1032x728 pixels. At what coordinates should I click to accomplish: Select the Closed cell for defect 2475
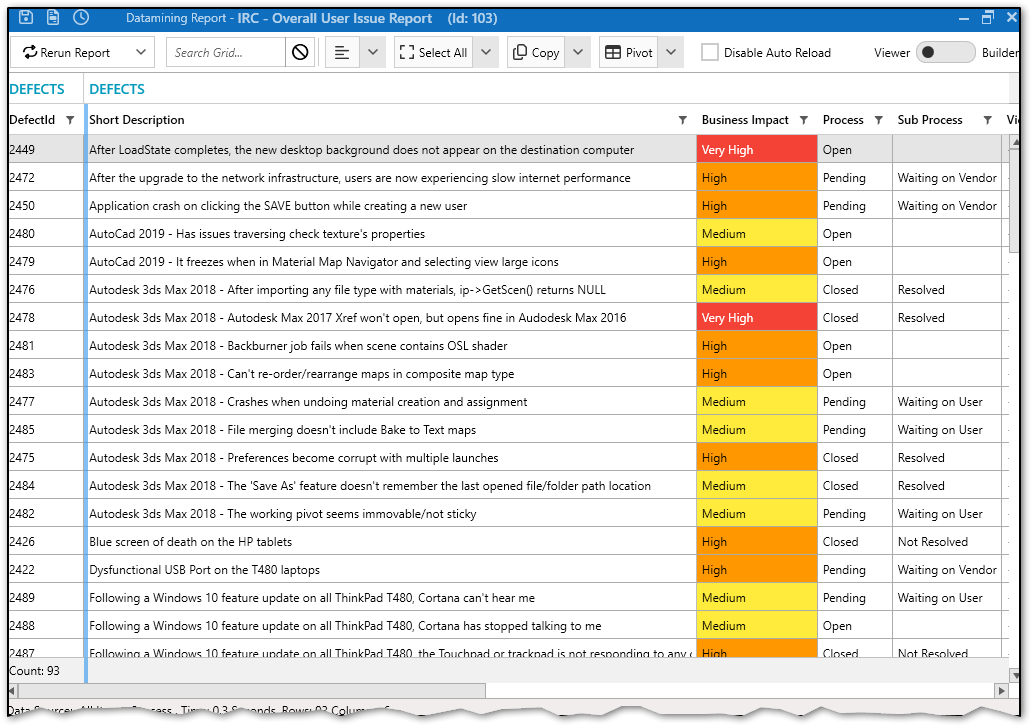coord(854,457)
